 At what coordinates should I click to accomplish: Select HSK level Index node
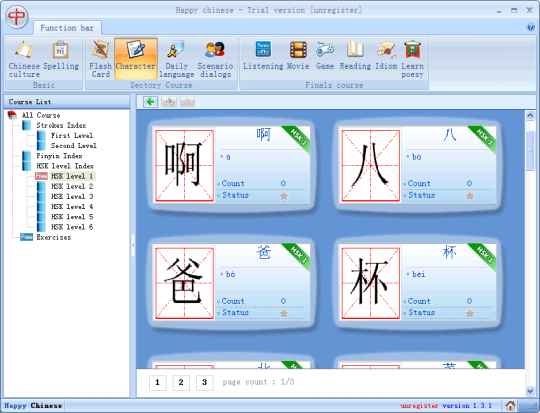coord(65,166)
